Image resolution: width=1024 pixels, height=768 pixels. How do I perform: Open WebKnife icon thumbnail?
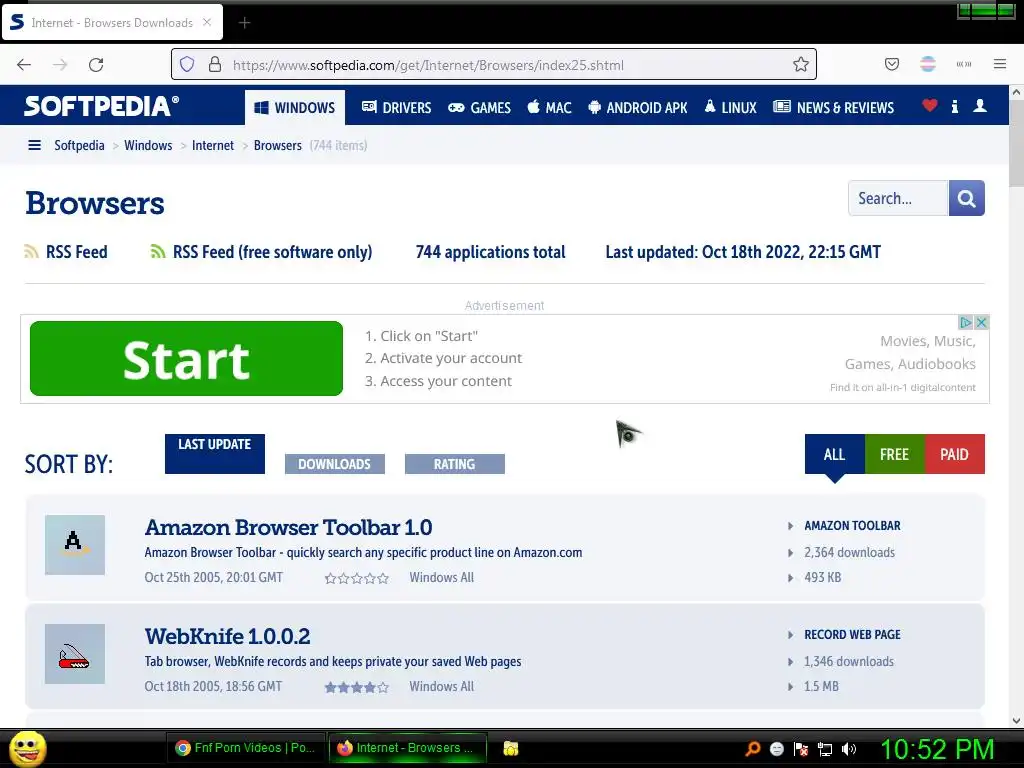pos(75,654)
